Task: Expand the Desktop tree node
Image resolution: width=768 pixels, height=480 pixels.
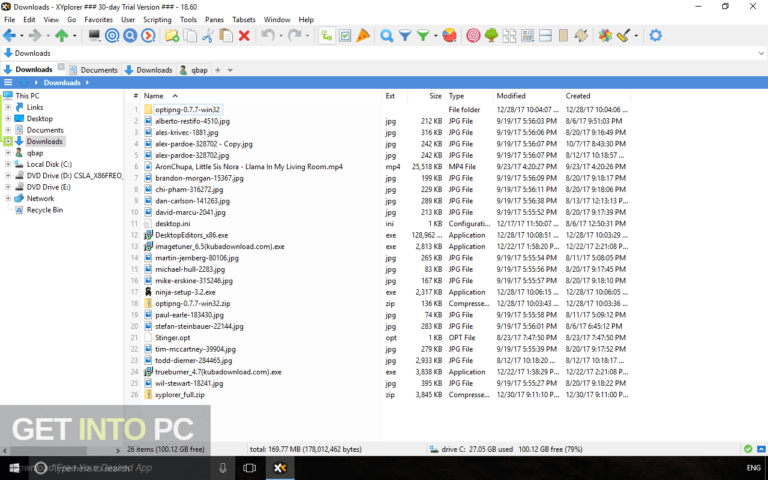Action: coord(8,119)
